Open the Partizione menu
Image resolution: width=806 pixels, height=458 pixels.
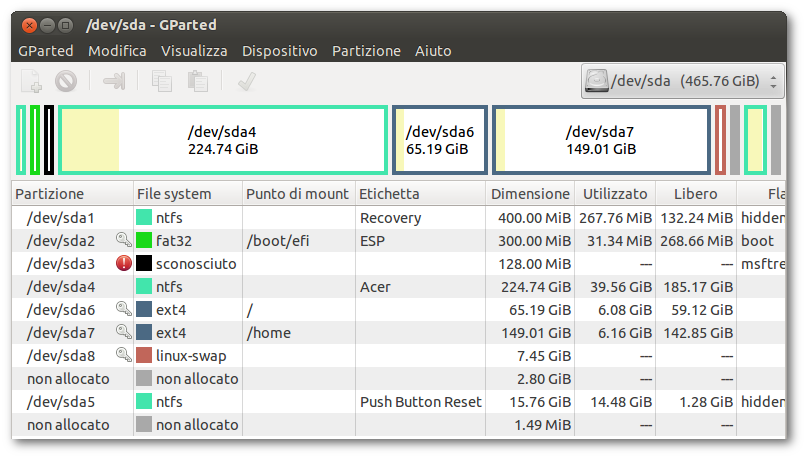366,50
